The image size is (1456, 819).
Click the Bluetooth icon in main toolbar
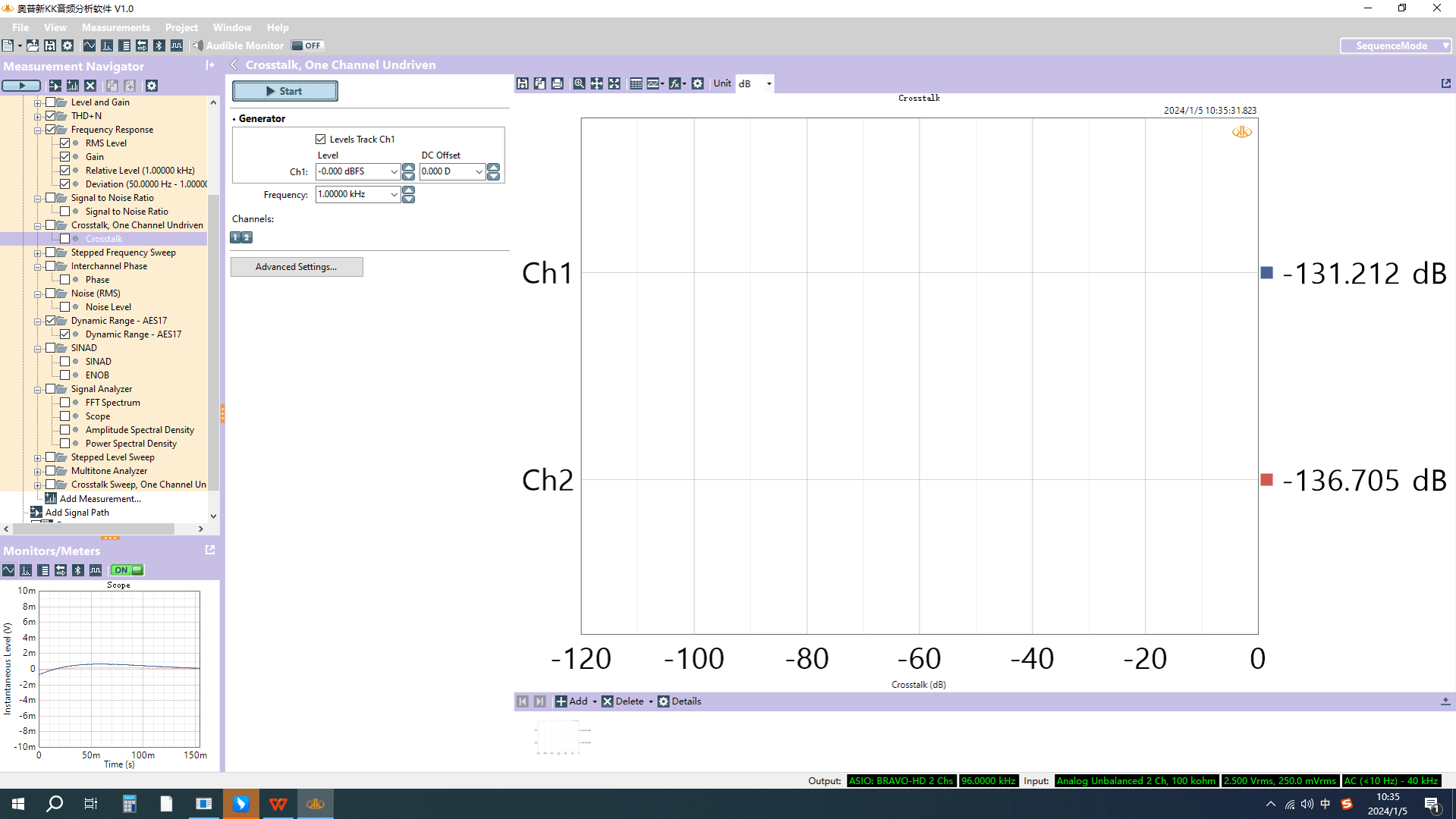point(159,45)
